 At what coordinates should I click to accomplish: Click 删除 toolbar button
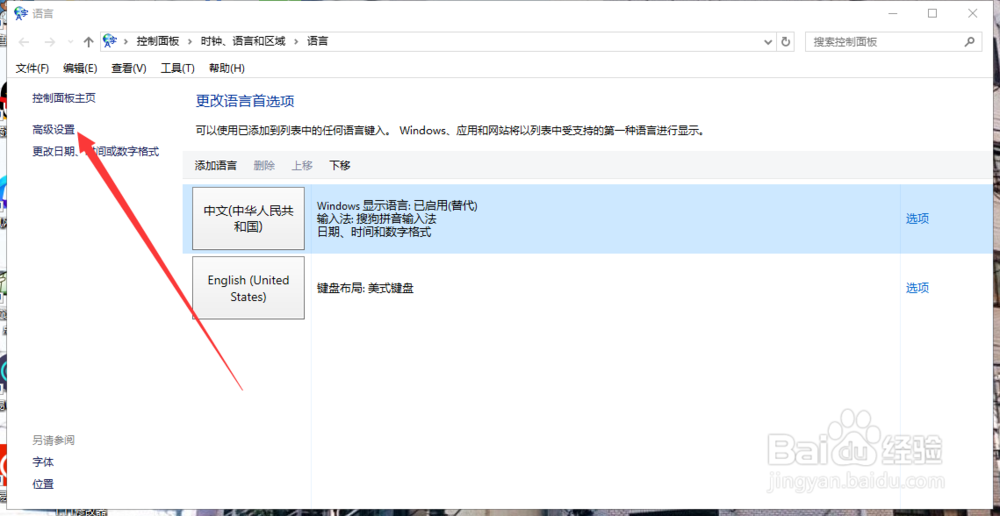click(x=264, y=166)
